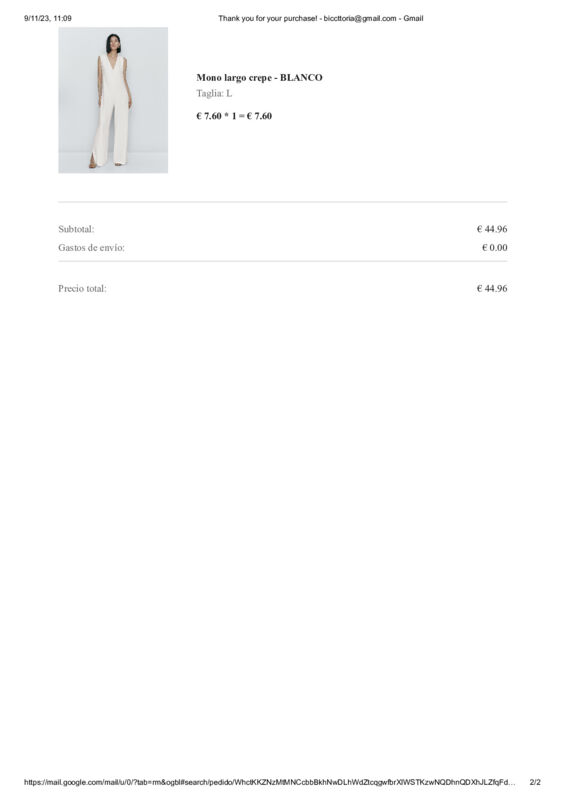Image resolution: width=565 pixels, height=800 pixels.
Task: Click the biccttoria@gmail.com address in the header
Action: pos(360,18)
